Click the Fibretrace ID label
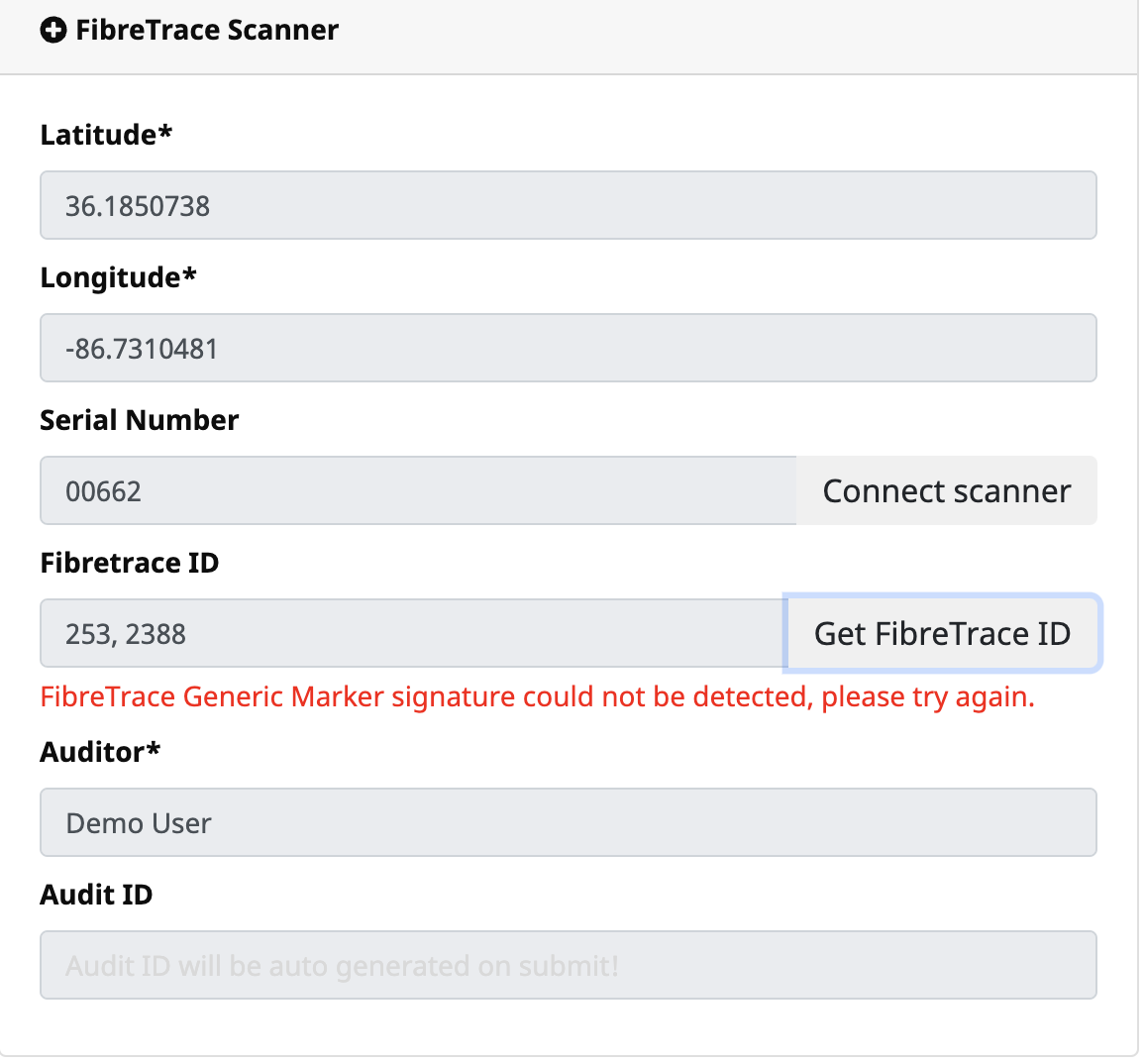 [129, 563]
